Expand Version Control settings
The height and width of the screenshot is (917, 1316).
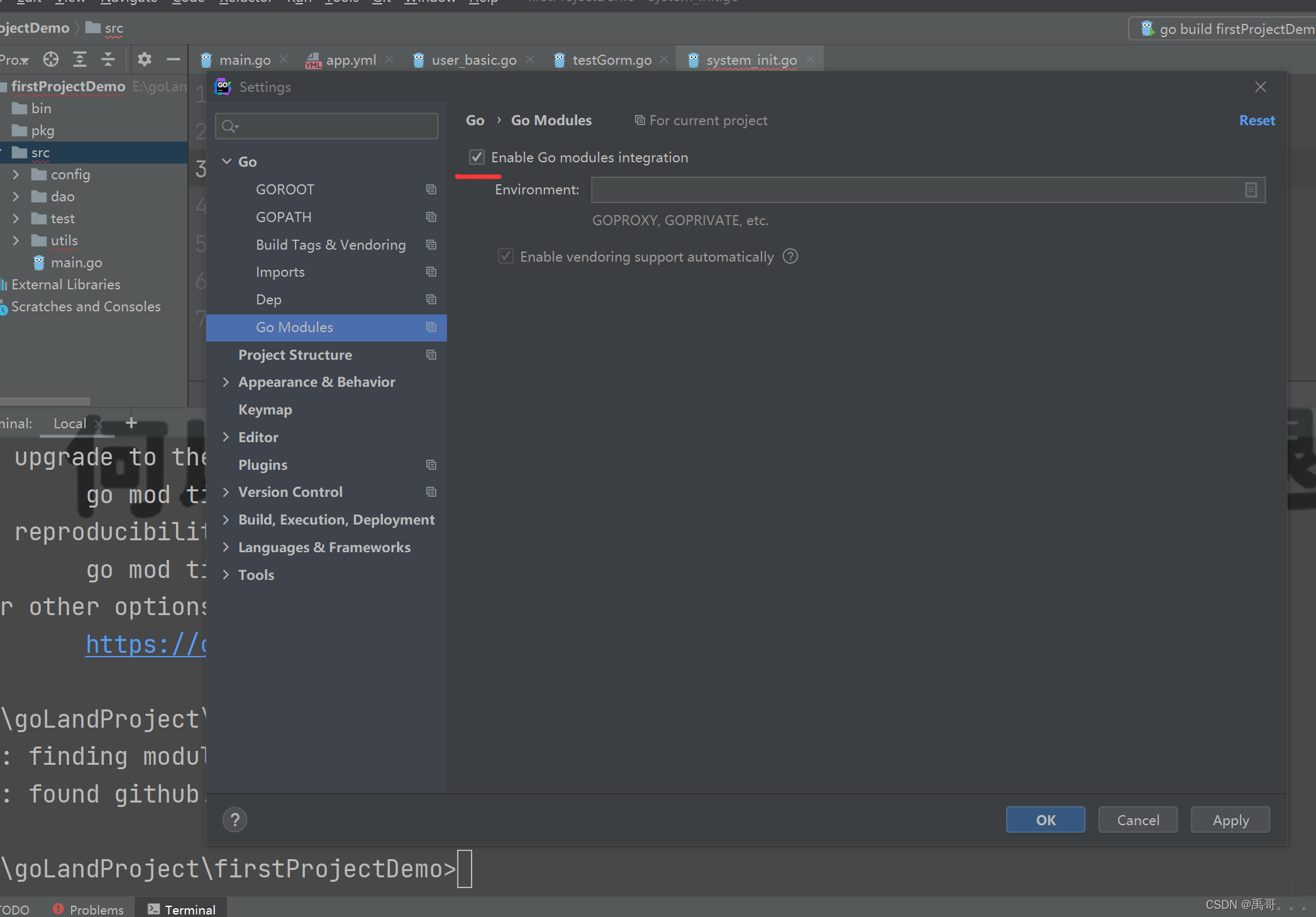coord(226,492)
